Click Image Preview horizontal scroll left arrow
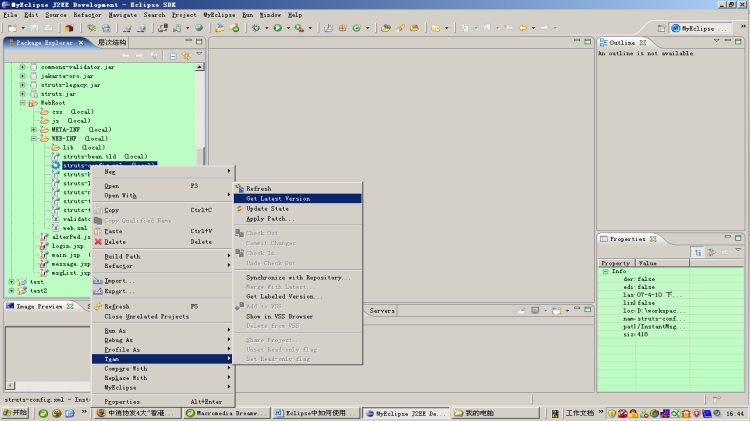 [11, 385]
